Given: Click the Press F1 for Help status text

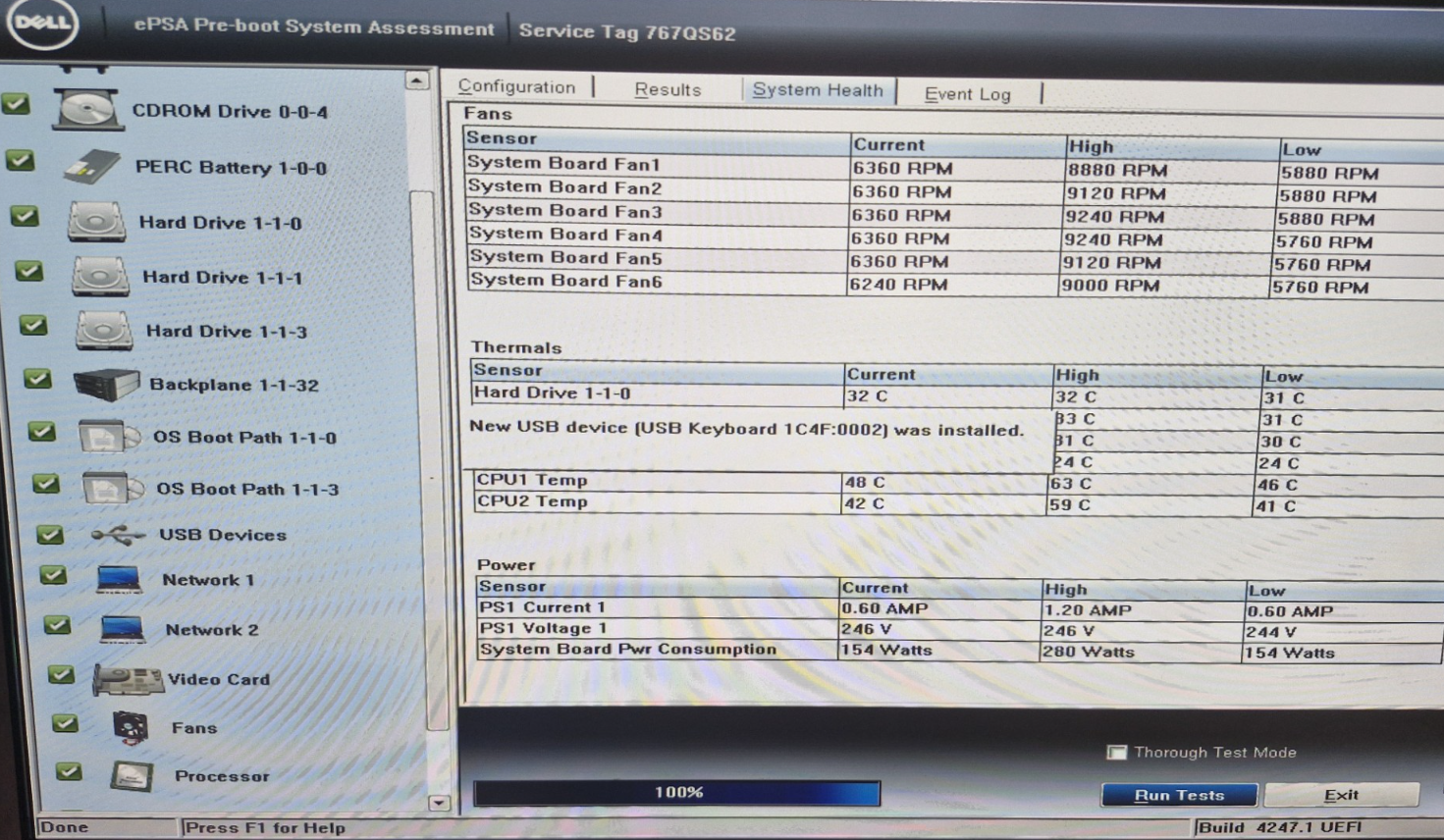Looking at the screenshot, I should pos(265,828).
